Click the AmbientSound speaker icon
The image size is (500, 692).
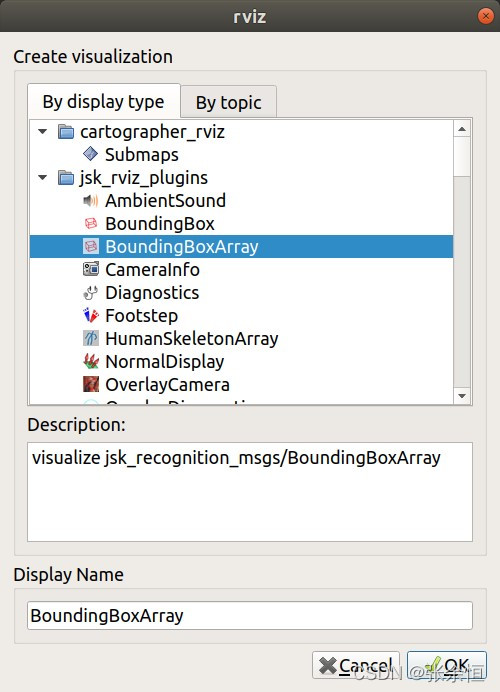[x=90, y=201]
